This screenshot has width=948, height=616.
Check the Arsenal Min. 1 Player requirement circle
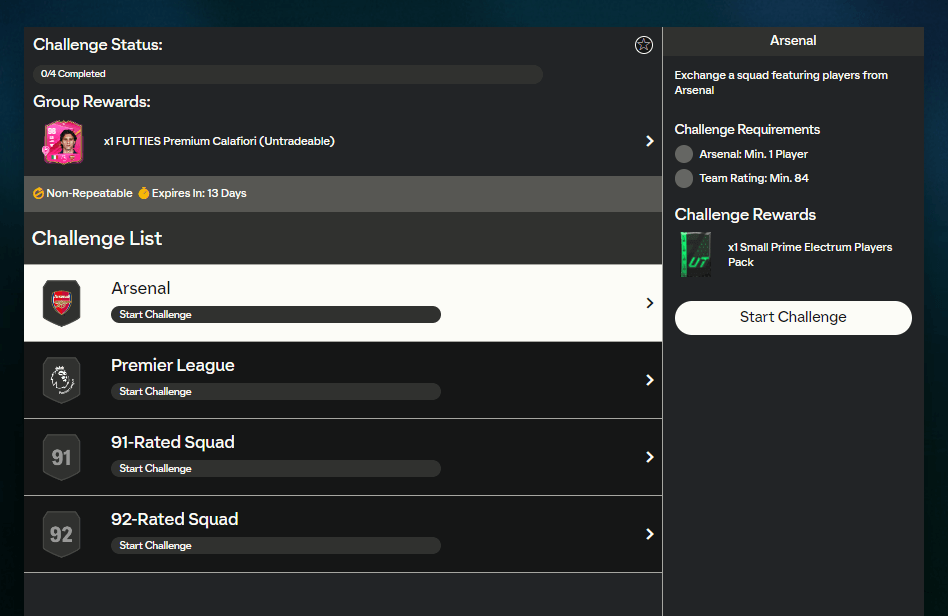(686, 154)
